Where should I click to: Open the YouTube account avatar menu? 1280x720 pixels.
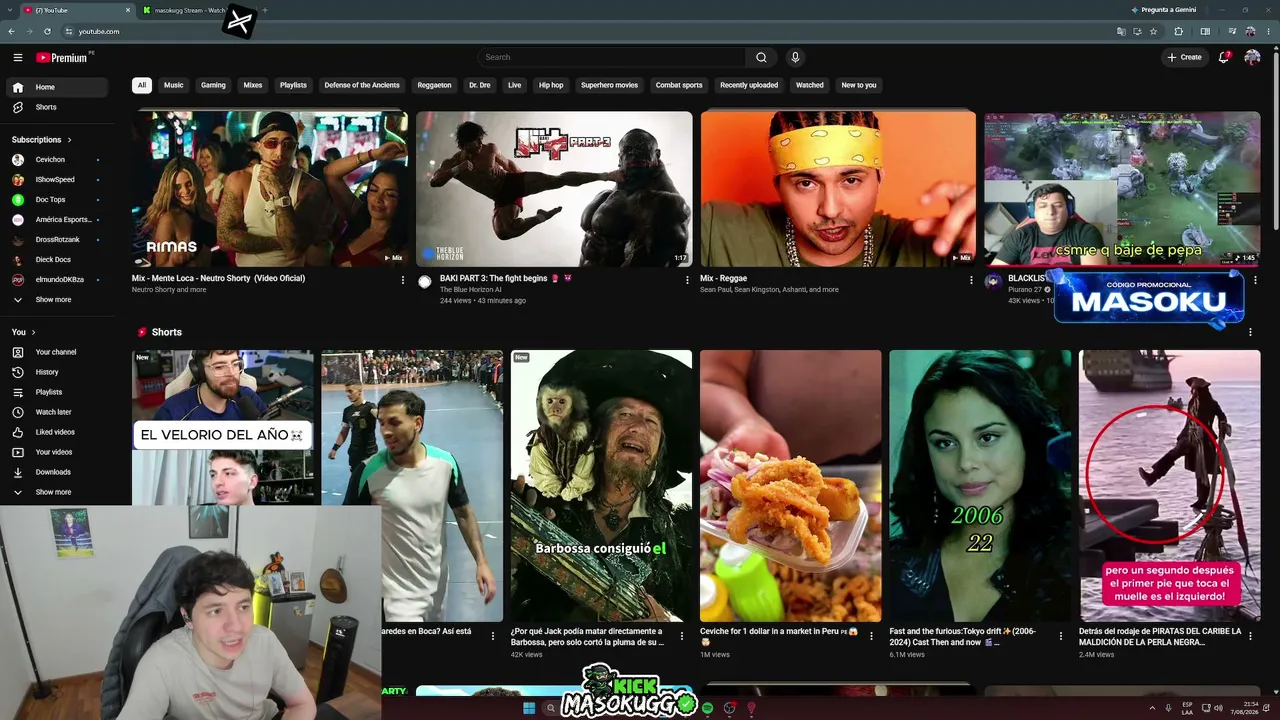click(1252, 57)
